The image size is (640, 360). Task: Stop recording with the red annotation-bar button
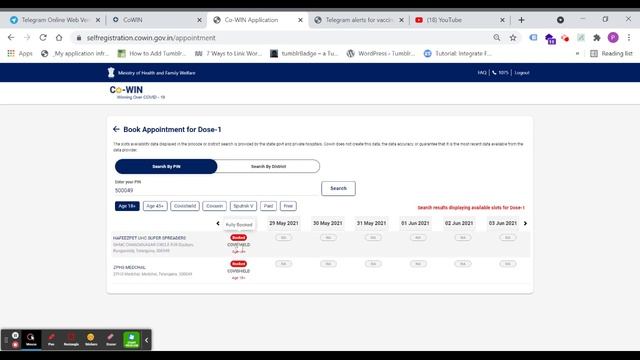coord(15,345)
